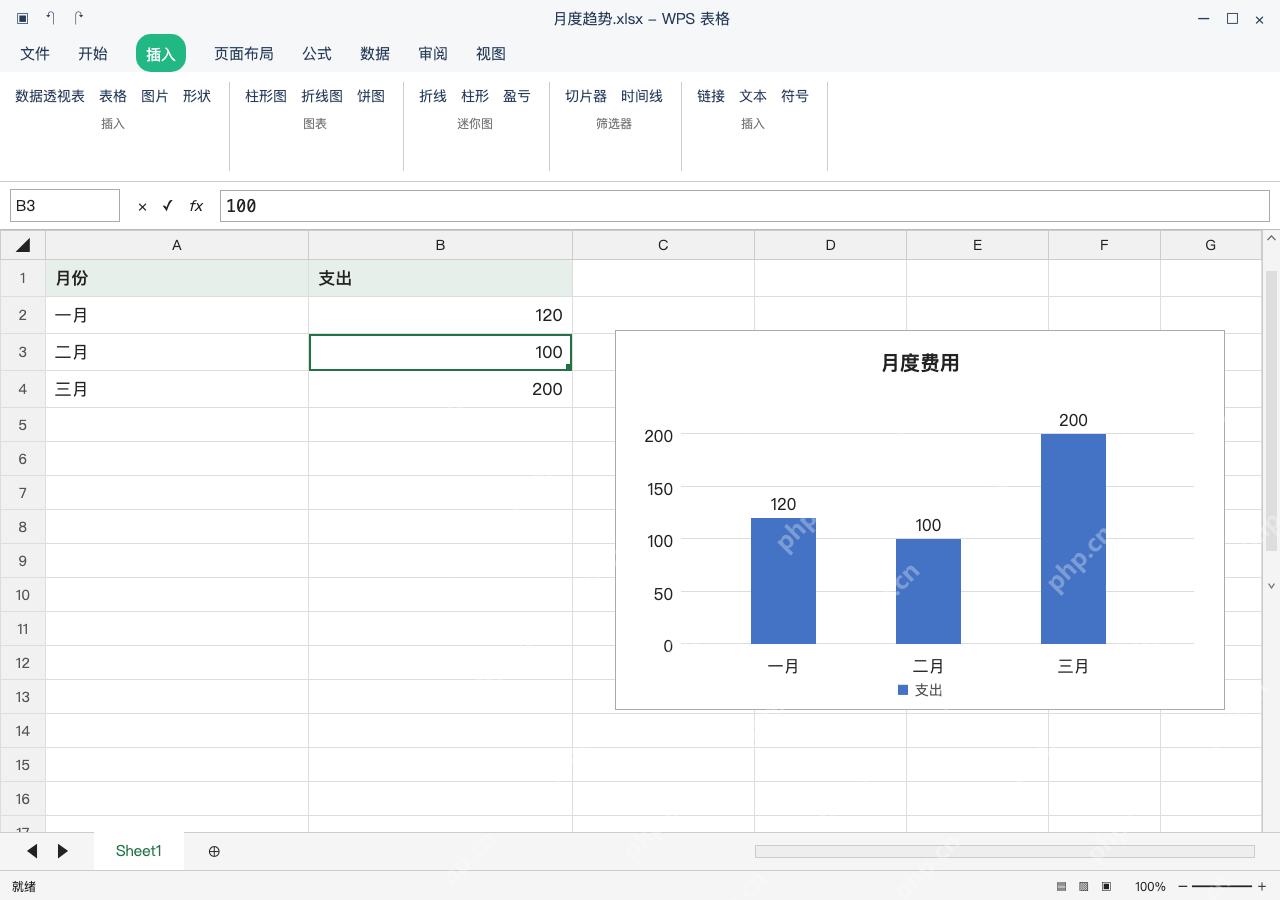Click the name box showing B3
Image resolution: width=1280 pixels, height=900 pixels.
coord(65,206)
